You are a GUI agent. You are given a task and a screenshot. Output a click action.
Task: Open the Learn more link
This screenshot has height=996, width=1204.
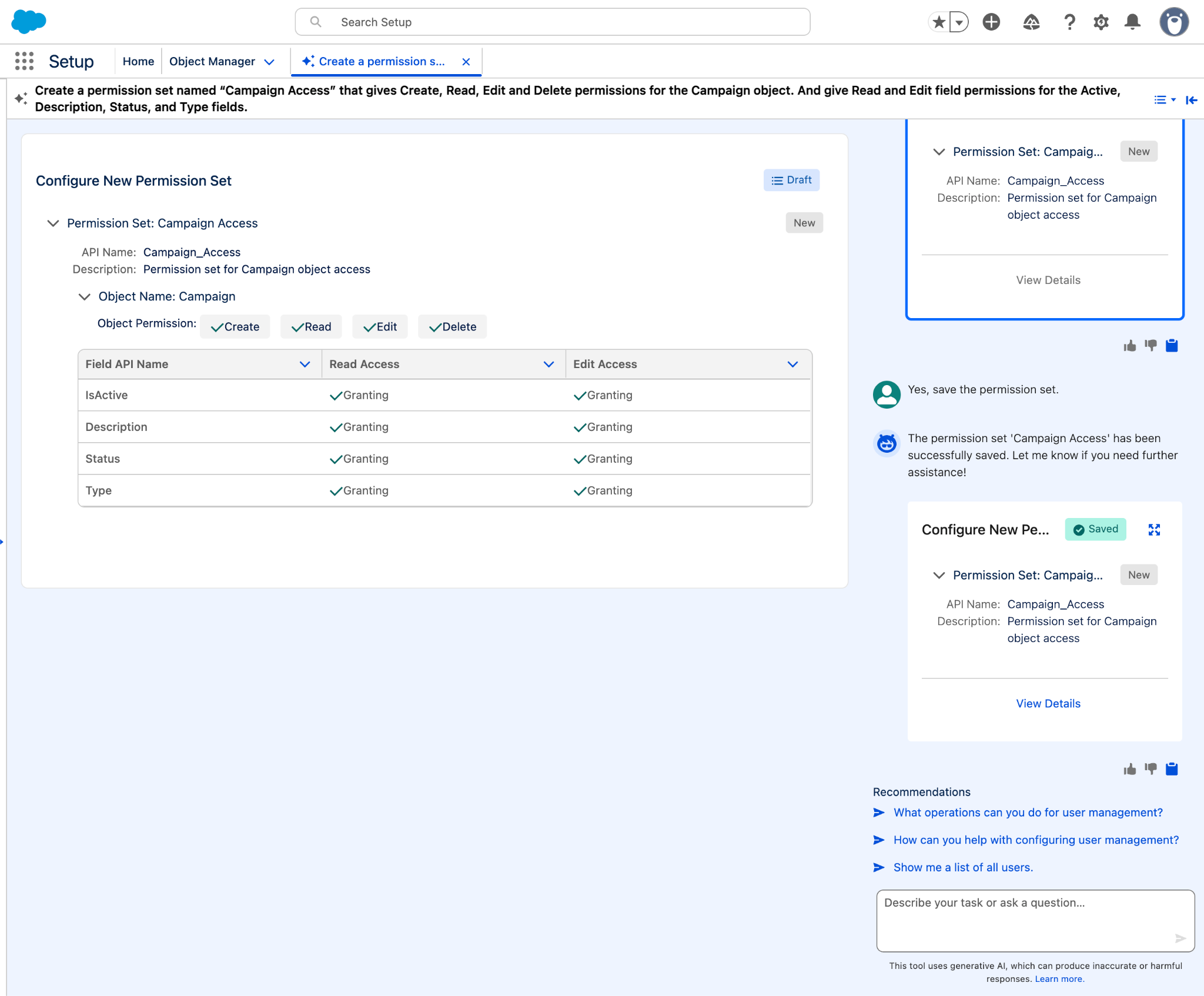[x=1059, y=979]
